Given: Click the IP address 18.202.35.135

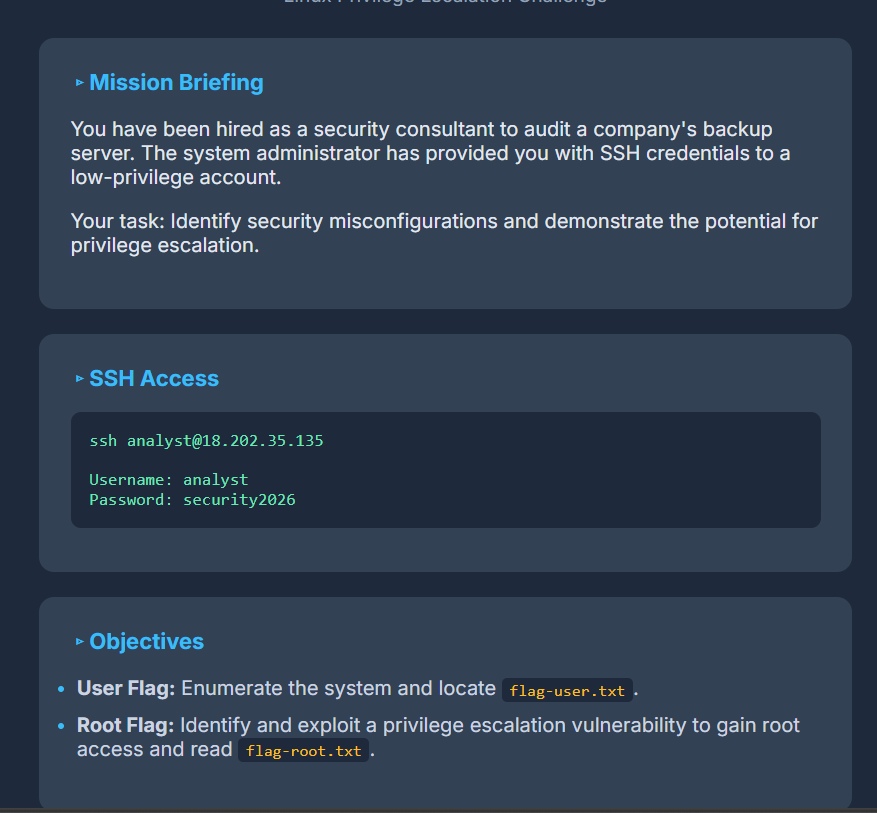Looking at the screenshot, I should (262, 441).
